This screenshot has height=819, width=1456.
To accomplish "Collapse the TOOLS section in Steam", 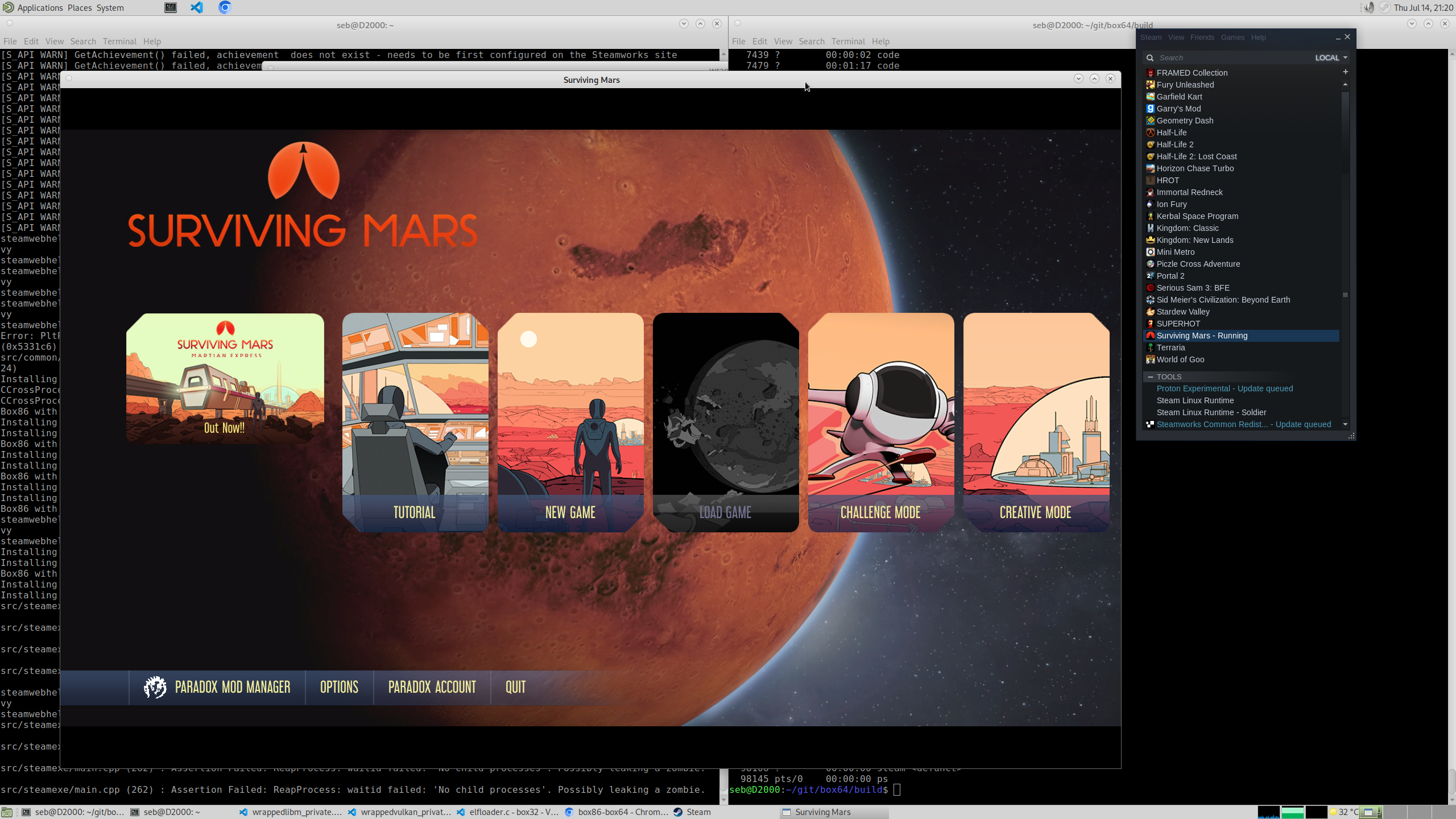I will click(1151, 377).
